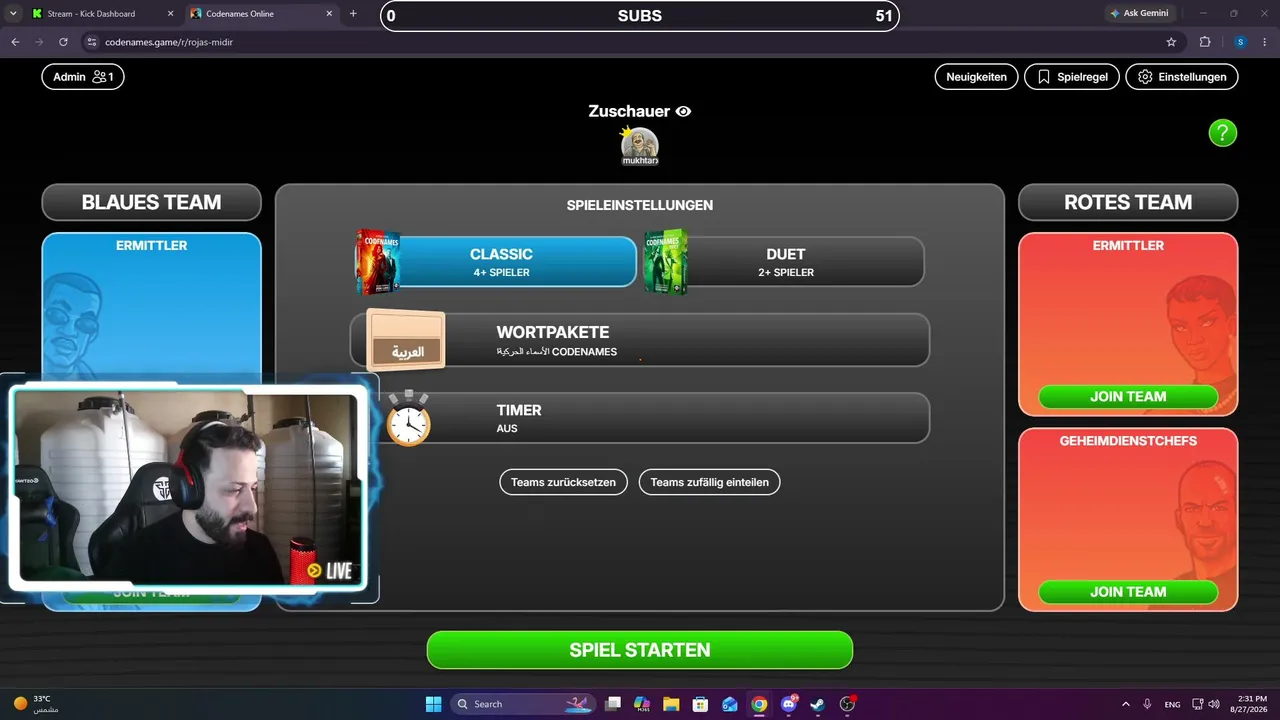1280x720 pixels.
Task: Open Task View from the taskbar
Action: click(614, 704)
